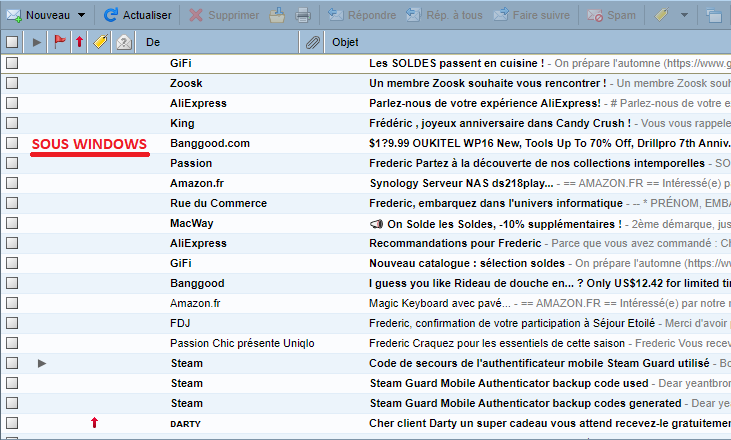Open 'Magic Keyboard avec pavé...' email
This screenshot has width=731, height=440.
tap(440, 303)
